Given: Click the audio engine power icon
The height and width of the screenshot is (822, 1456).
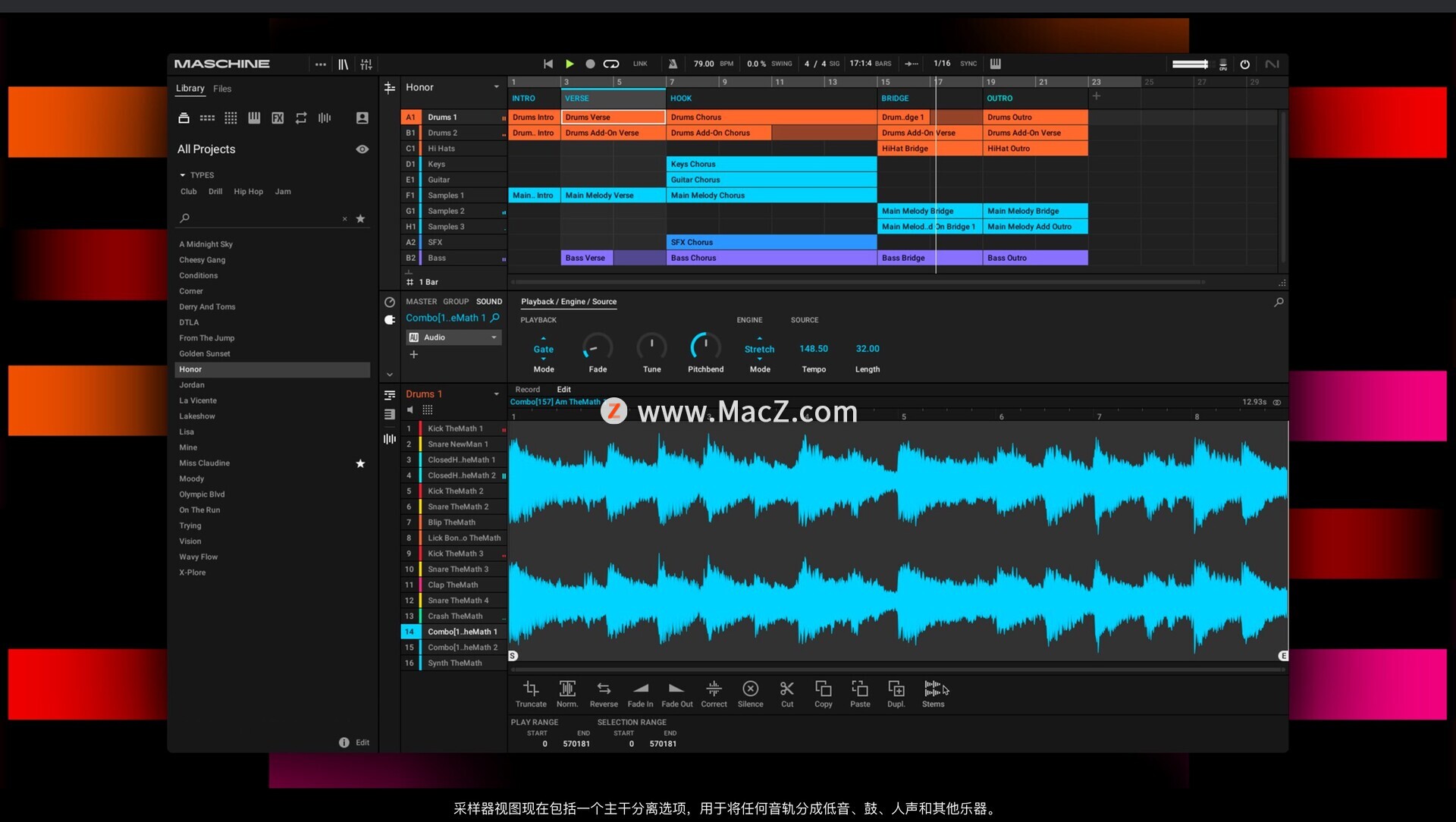Looking at the screenshot, I should point(1244,64).
